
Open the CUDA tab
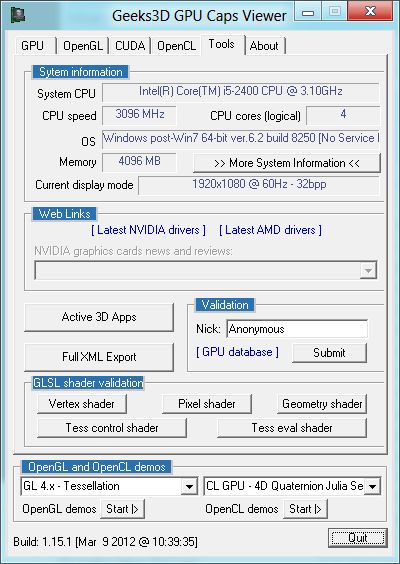130,46
